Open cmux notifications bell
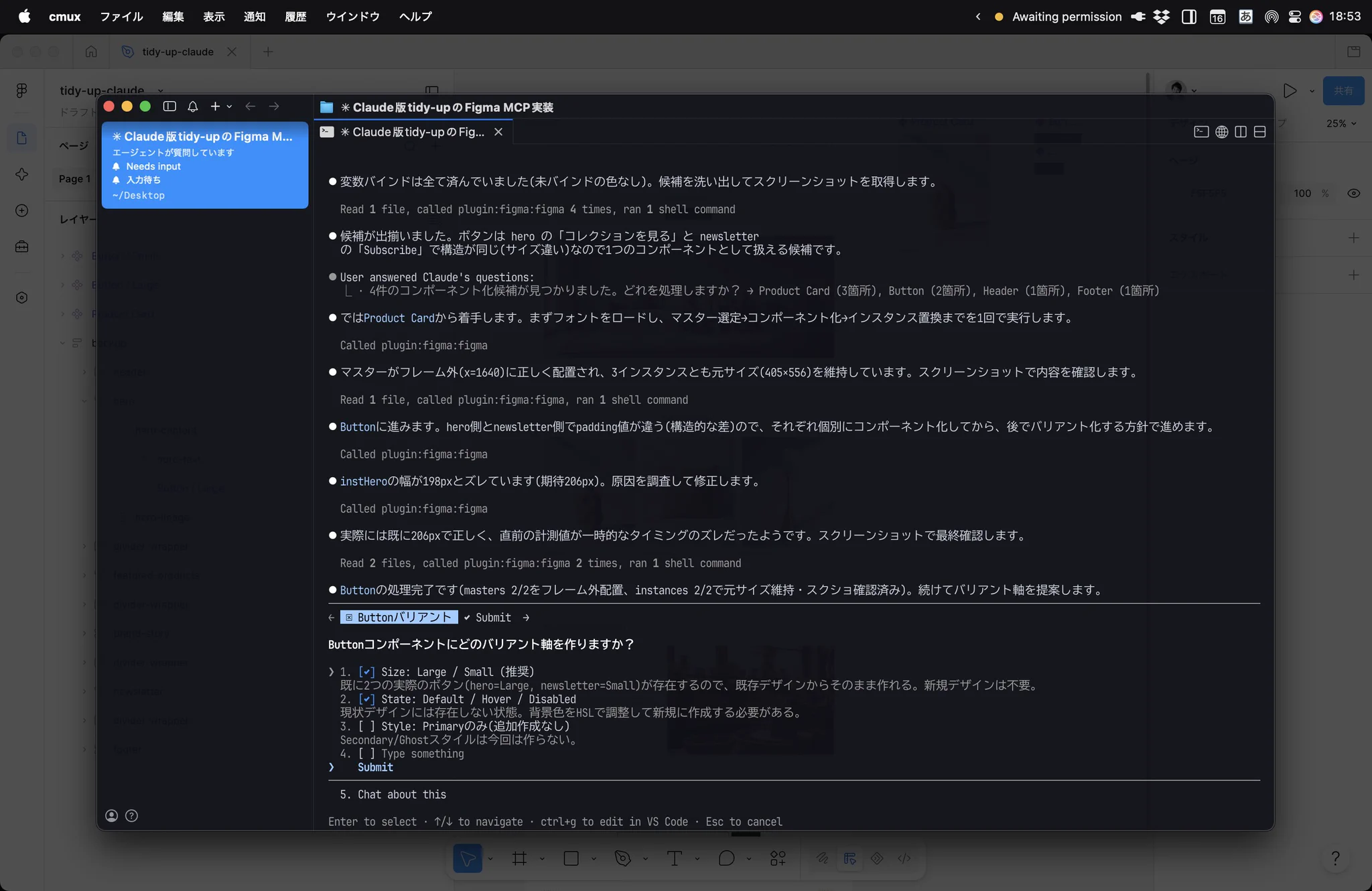Viewport: 1372px width, 891px height. point(193,107)
